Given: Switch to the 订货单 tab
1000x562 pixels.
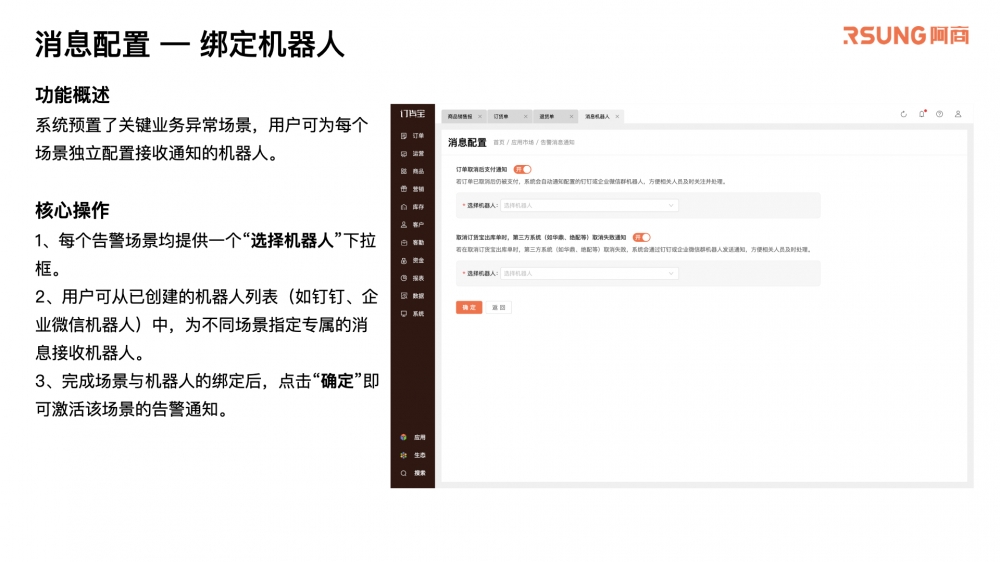Looking at the screenshot, I should pyautogui.click(x=501, y=117).
